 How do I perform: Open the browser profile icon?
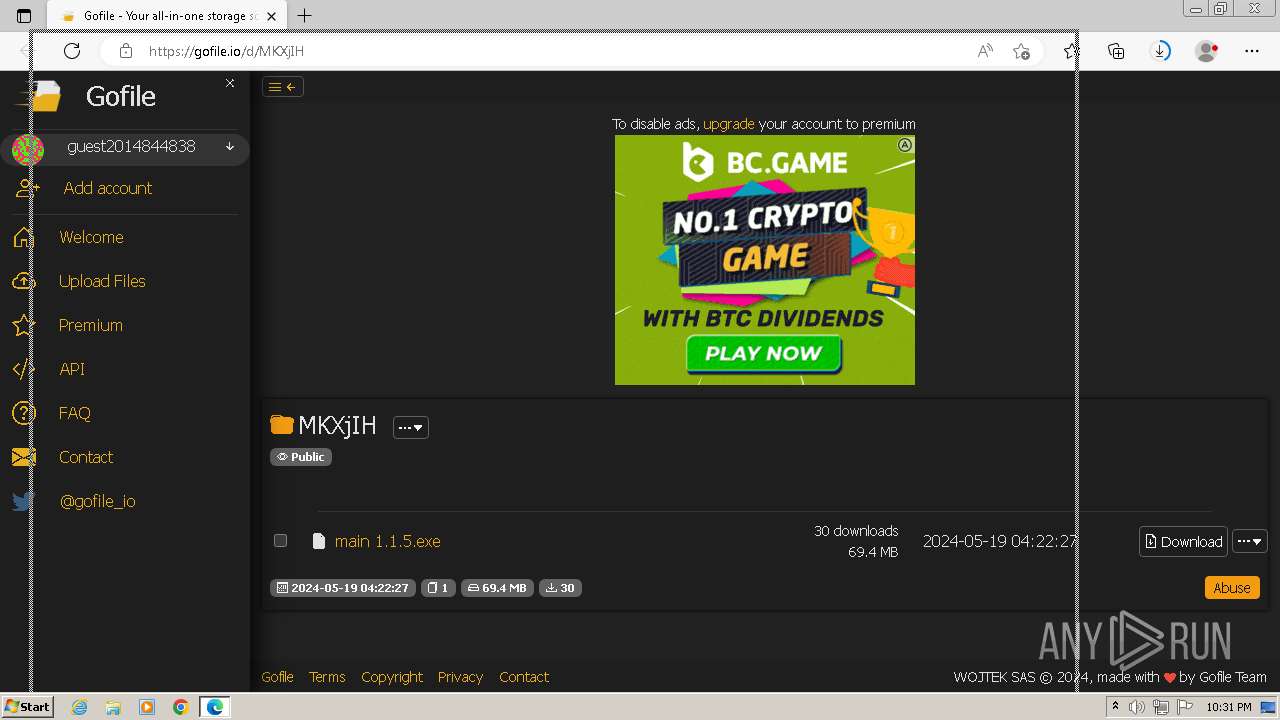tap(1207, 51)
